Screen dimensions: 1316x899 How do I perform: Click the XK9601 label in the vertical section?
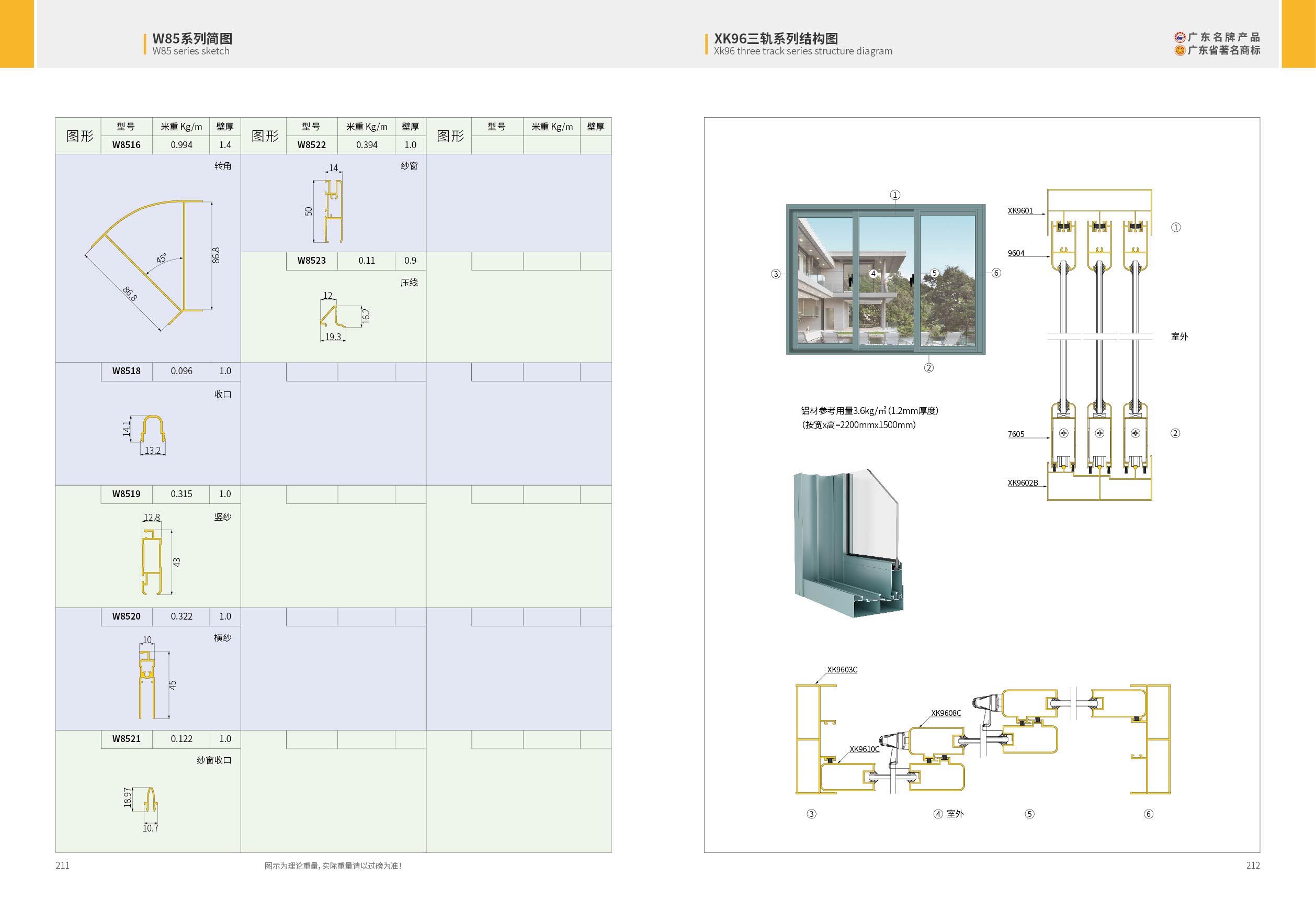[1020, 211]
